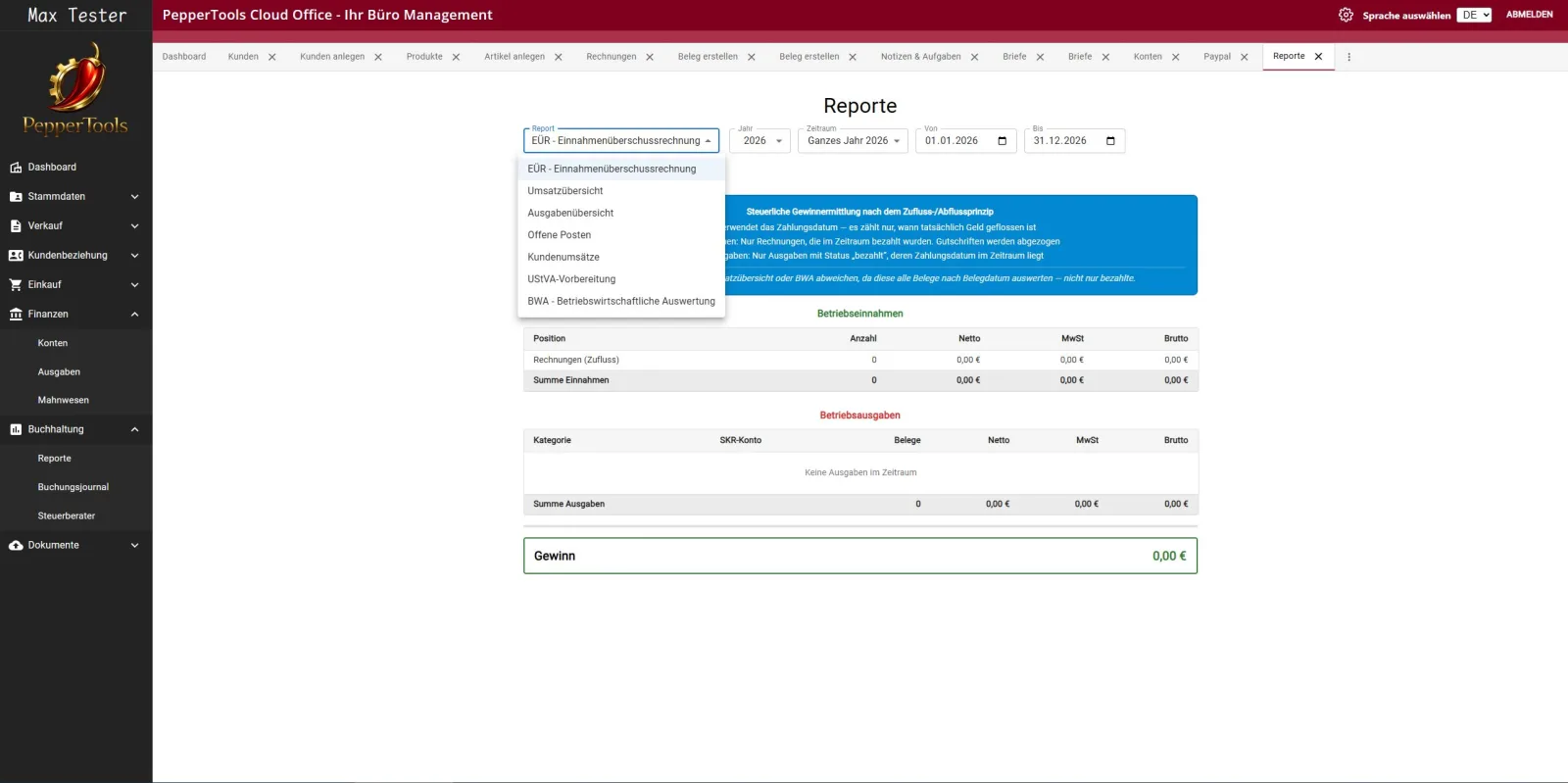Close the Notizen & Aufgaben tab
The image size is (1568, 783).
pyautogui.click(x=974, y=57)
